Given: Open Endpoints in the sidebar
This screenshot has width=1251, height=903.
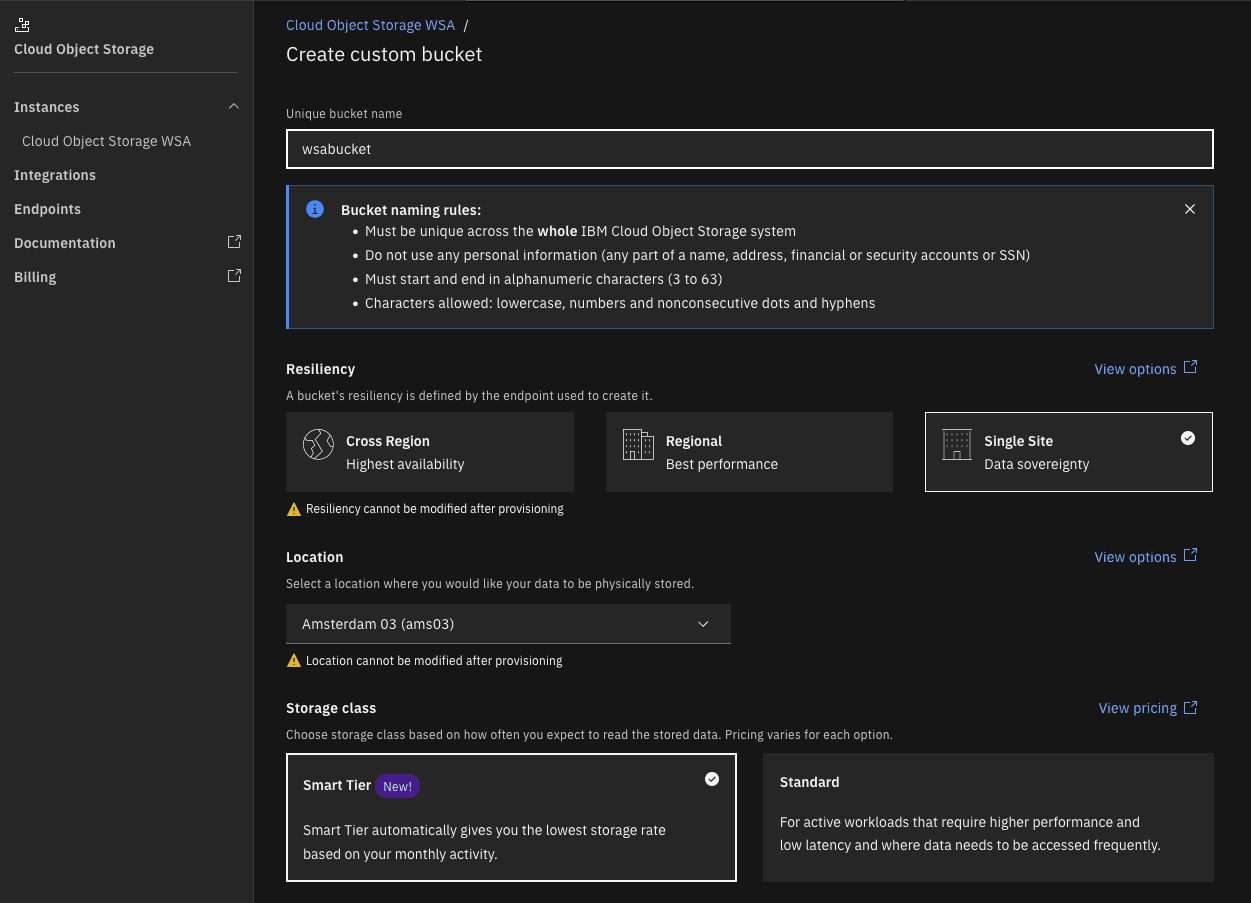Looking at the screenshot, I should pos(47,209).
